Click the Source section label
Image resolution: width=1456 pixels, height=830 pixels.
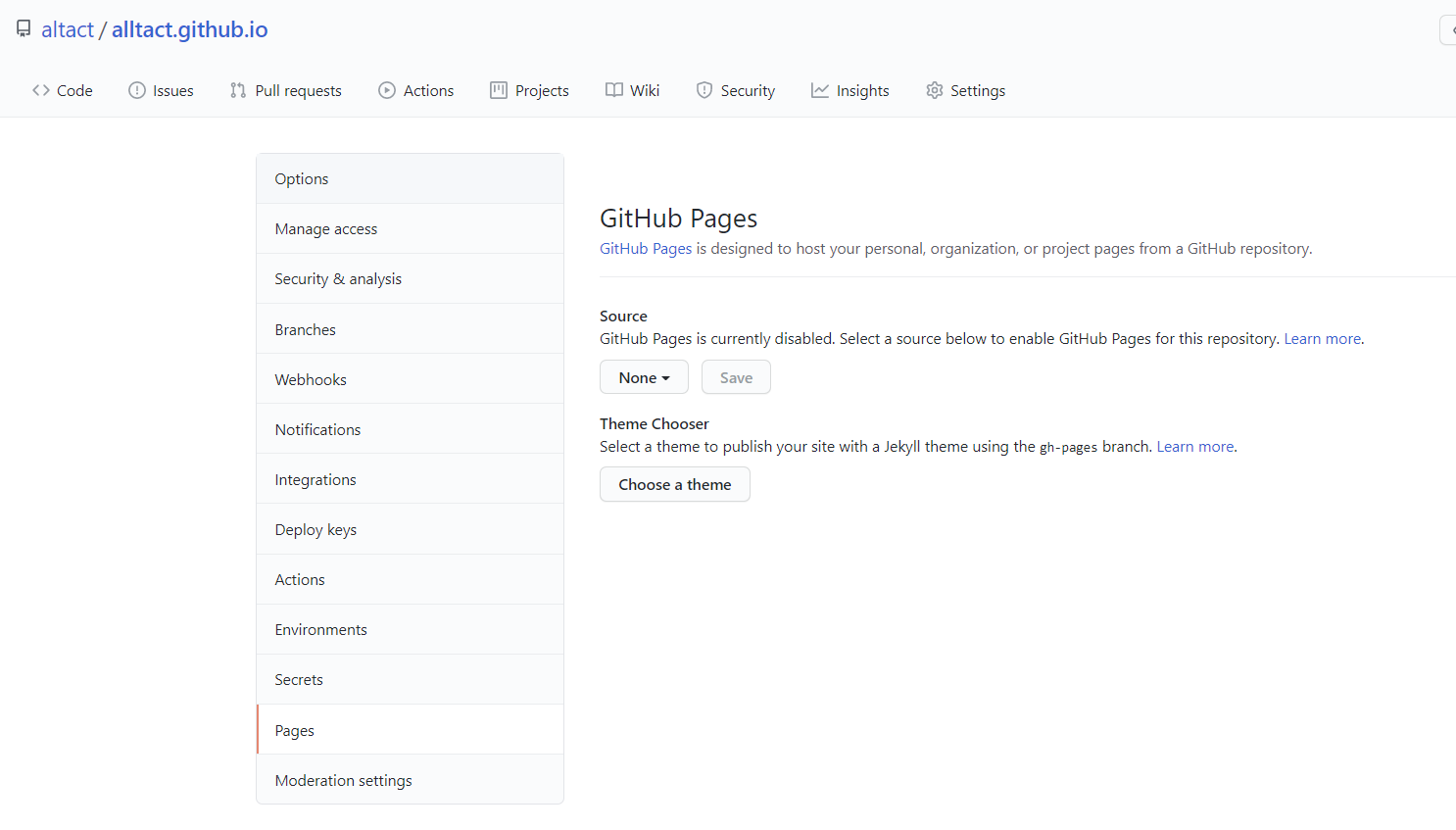[x=623, y=316]
